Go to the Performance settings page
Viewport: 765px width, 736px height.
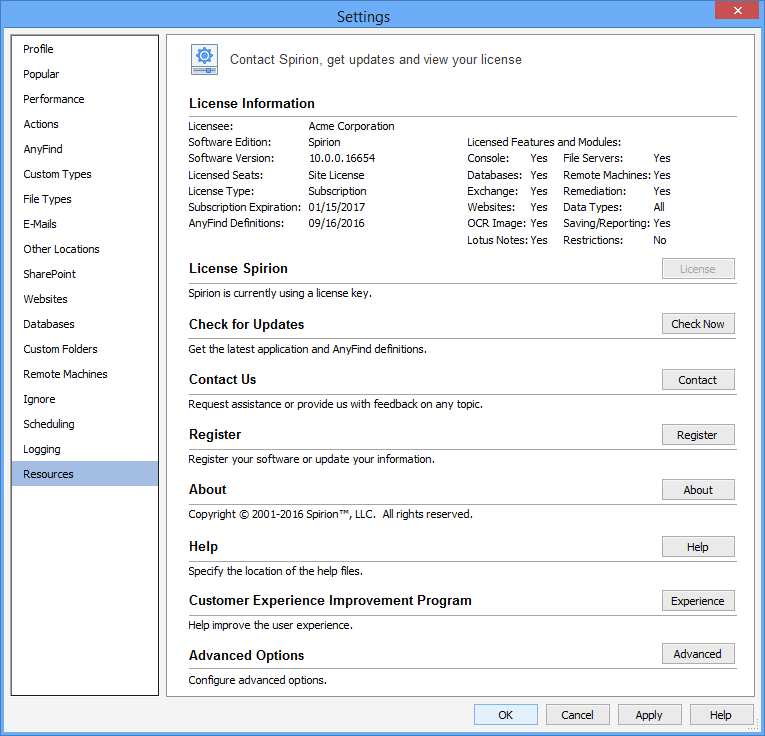54,99
